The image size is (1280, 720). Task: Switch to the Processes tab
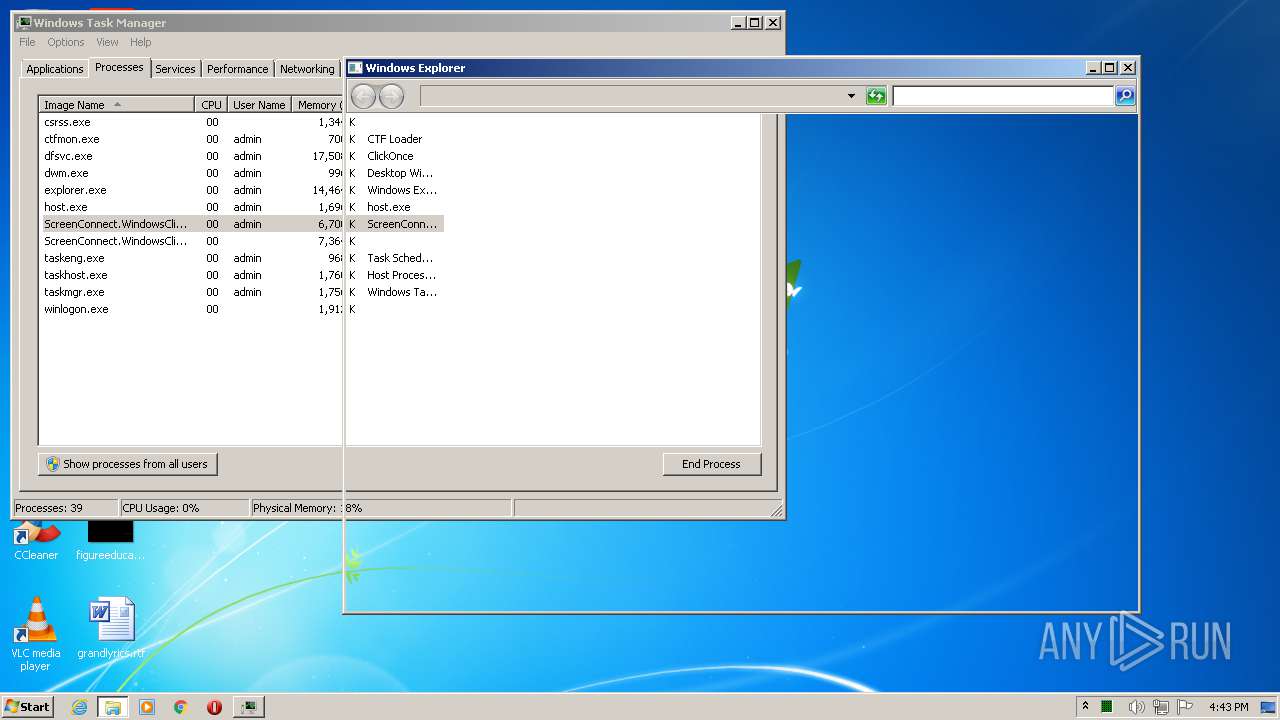click(119, 67)
